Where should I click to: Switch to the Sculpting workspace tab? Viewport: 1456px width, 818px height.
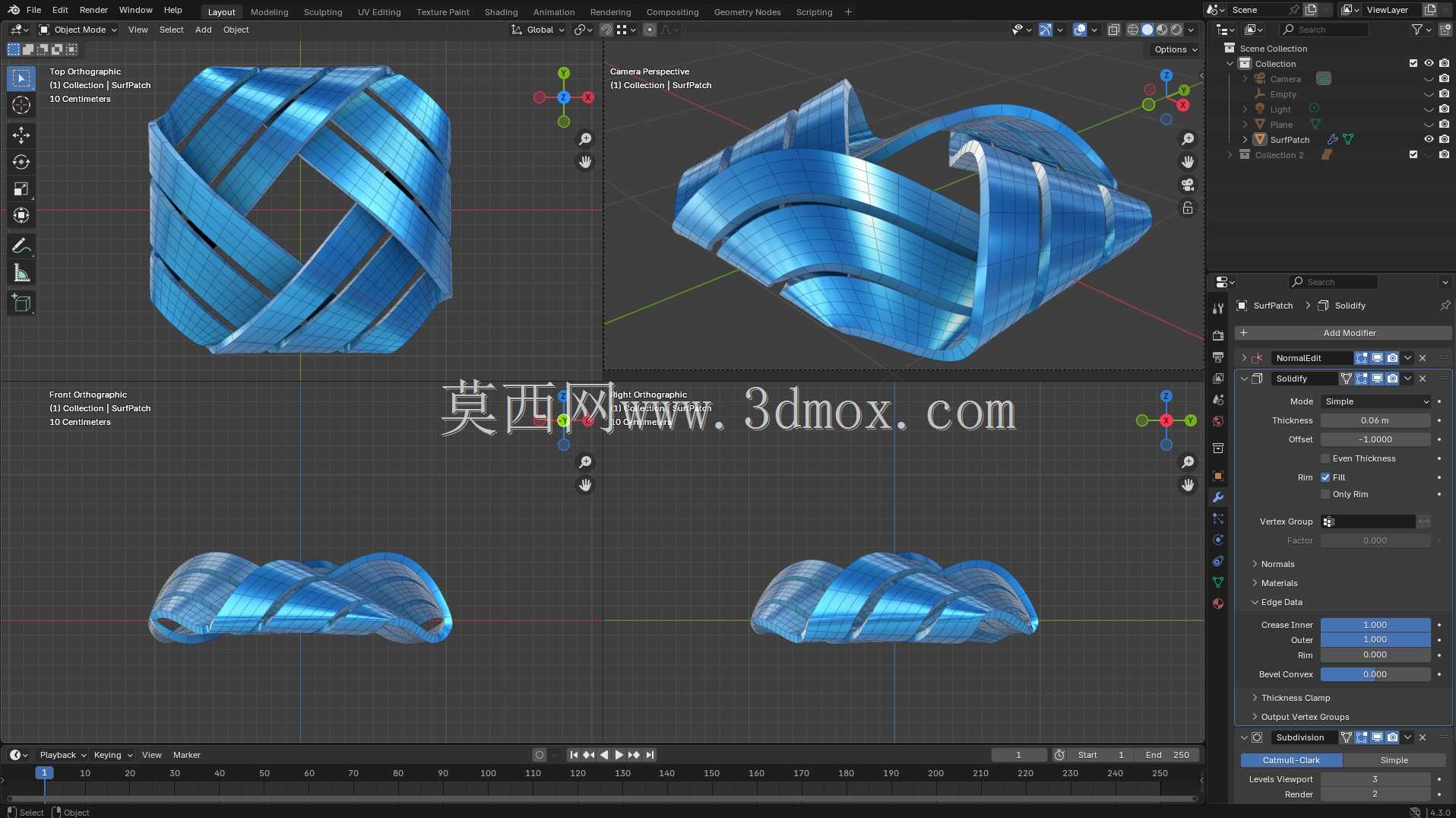point(323,12)
